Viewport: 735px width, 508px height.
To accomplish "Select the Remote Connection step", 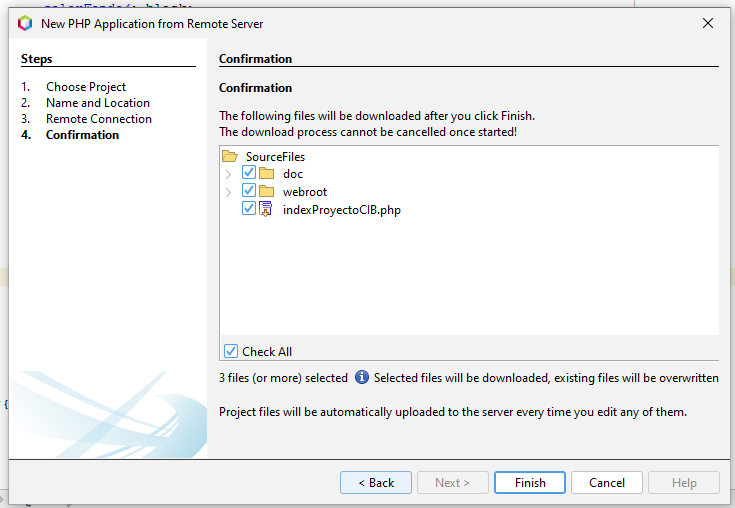I will tap(98, 119).
